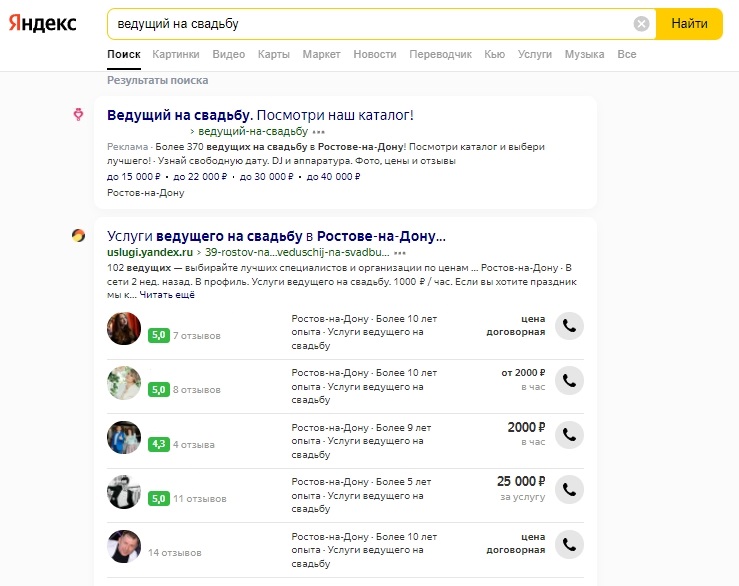Open the avatar of the specialist with 4 отзыва
The image size is (739, 586).
tap(124, 437)
